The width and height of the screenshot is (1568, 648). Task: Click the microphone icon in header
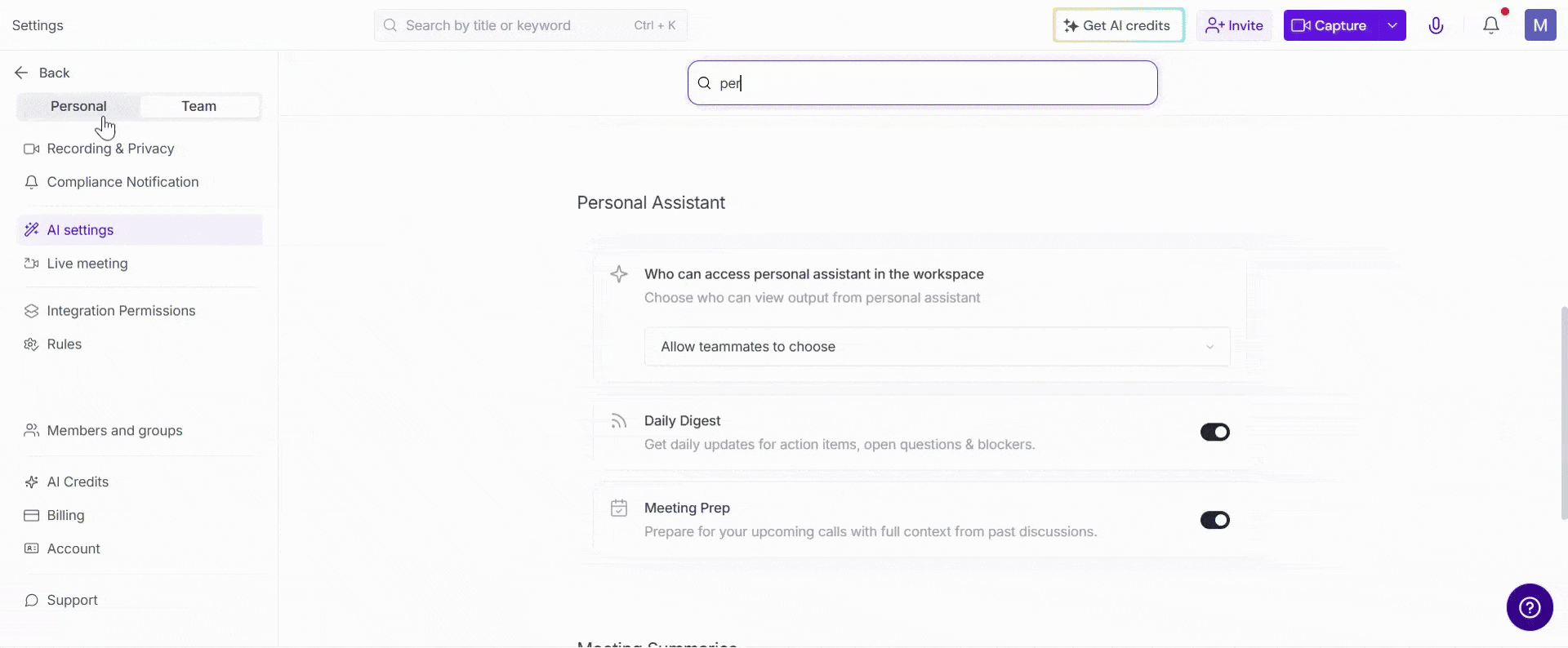pyautogui.click(x=1436, y=25)
